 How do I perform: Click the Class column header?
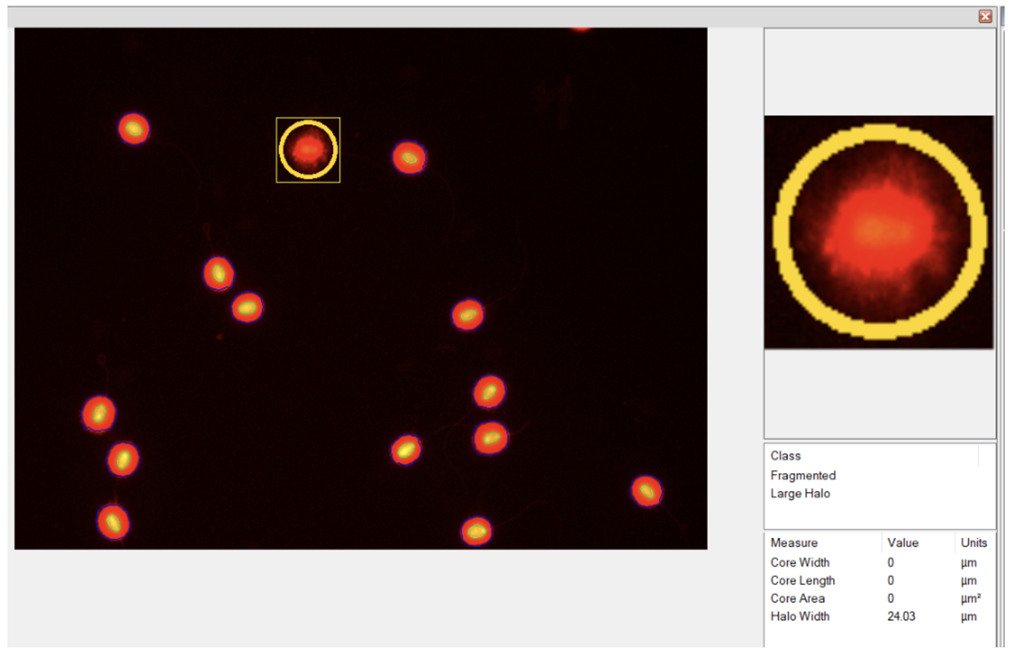(785, 455)
